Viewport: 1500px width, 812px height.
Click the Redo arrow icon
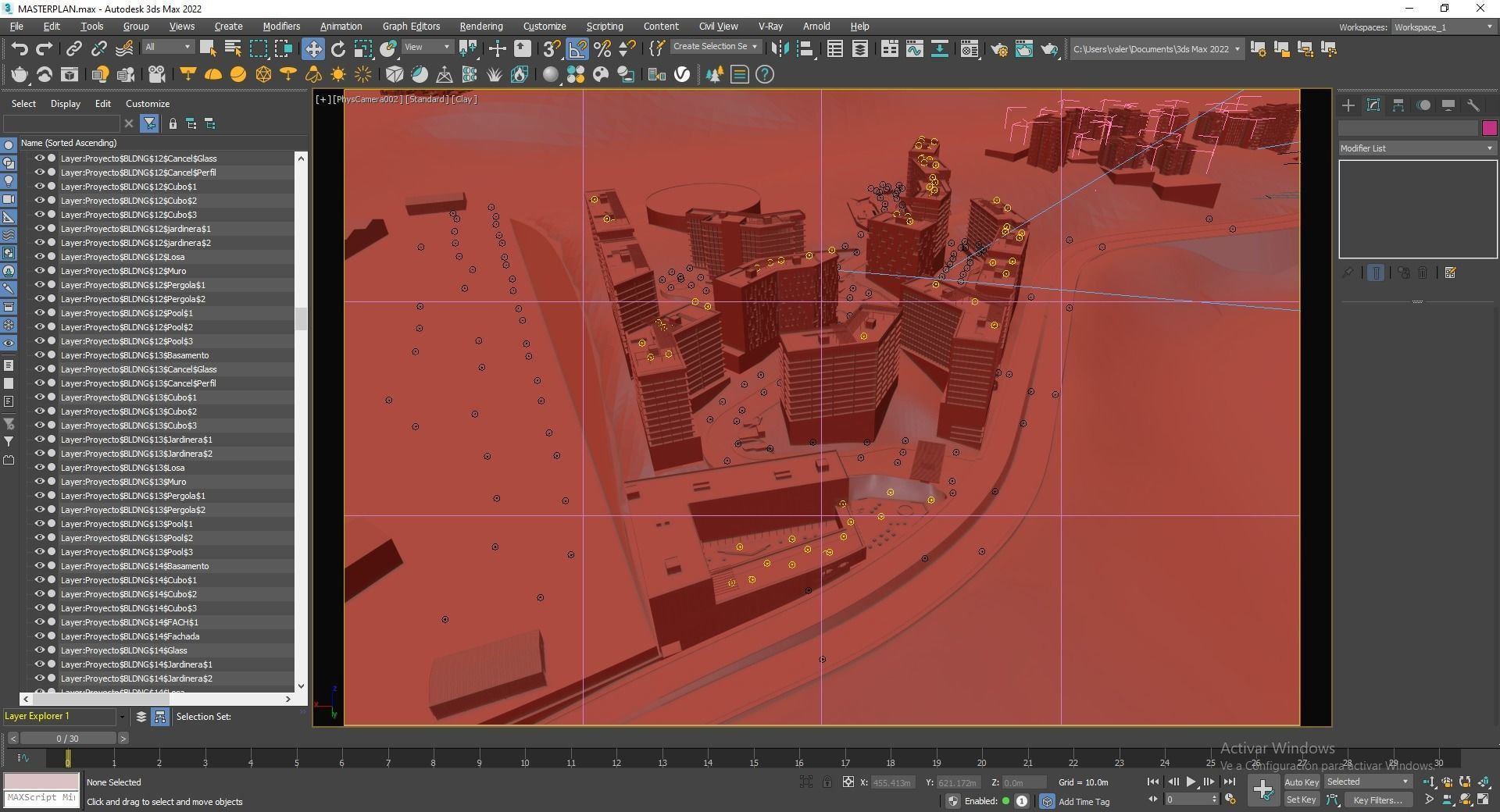click(x=45, y=48)
